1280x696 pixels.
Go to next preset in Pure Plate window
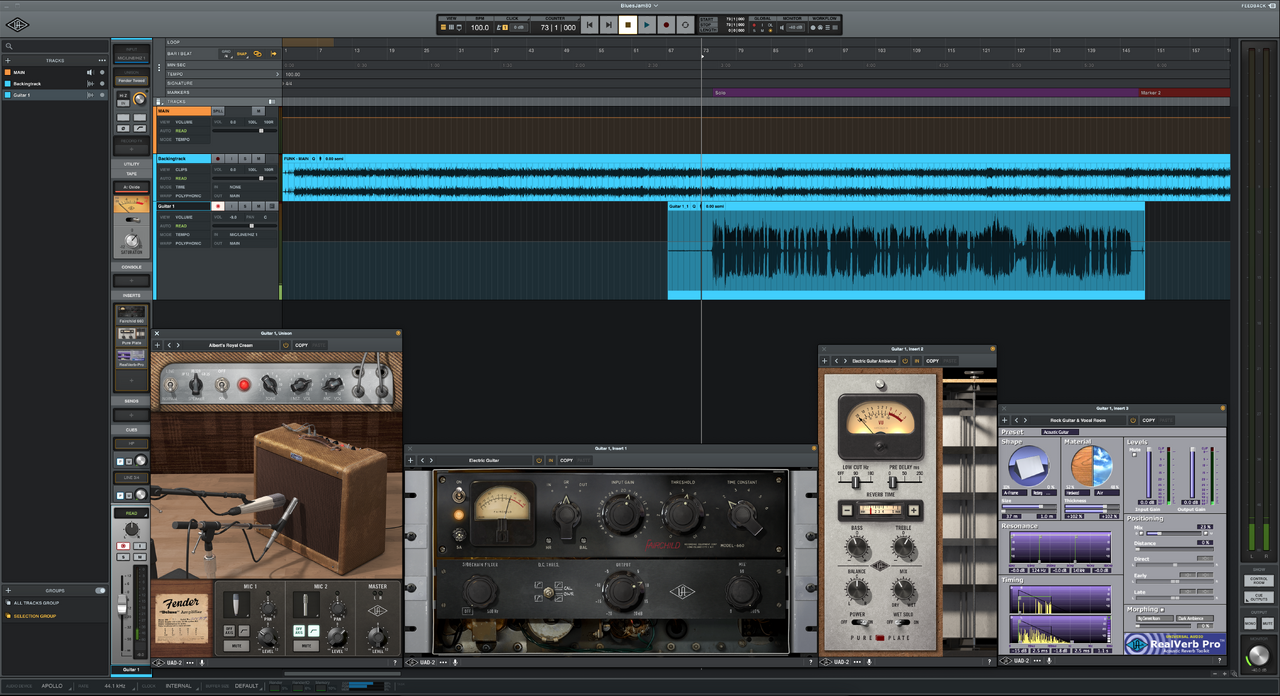point(843,360)
